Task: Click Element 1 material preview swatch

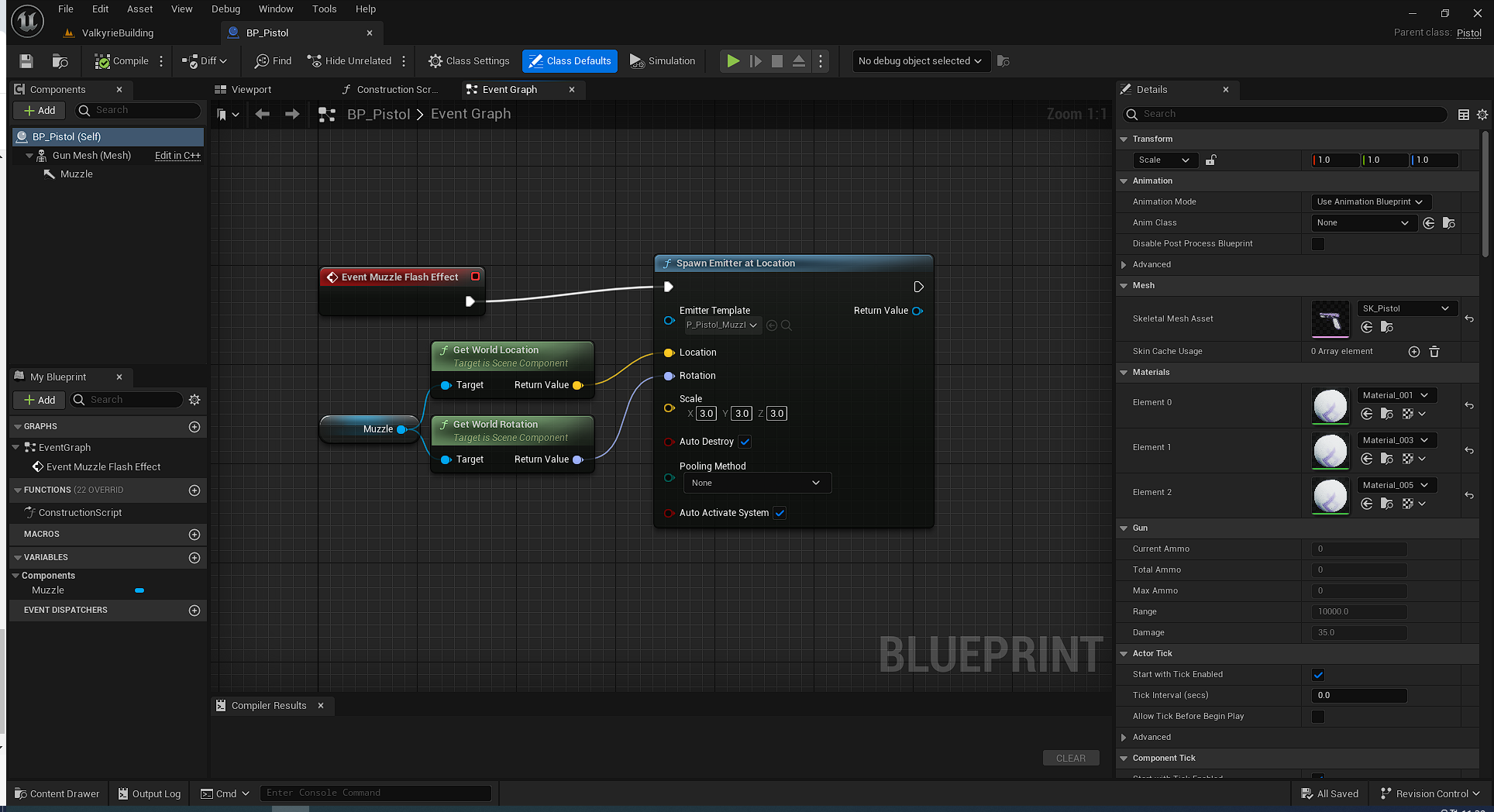Action: 1330,451
